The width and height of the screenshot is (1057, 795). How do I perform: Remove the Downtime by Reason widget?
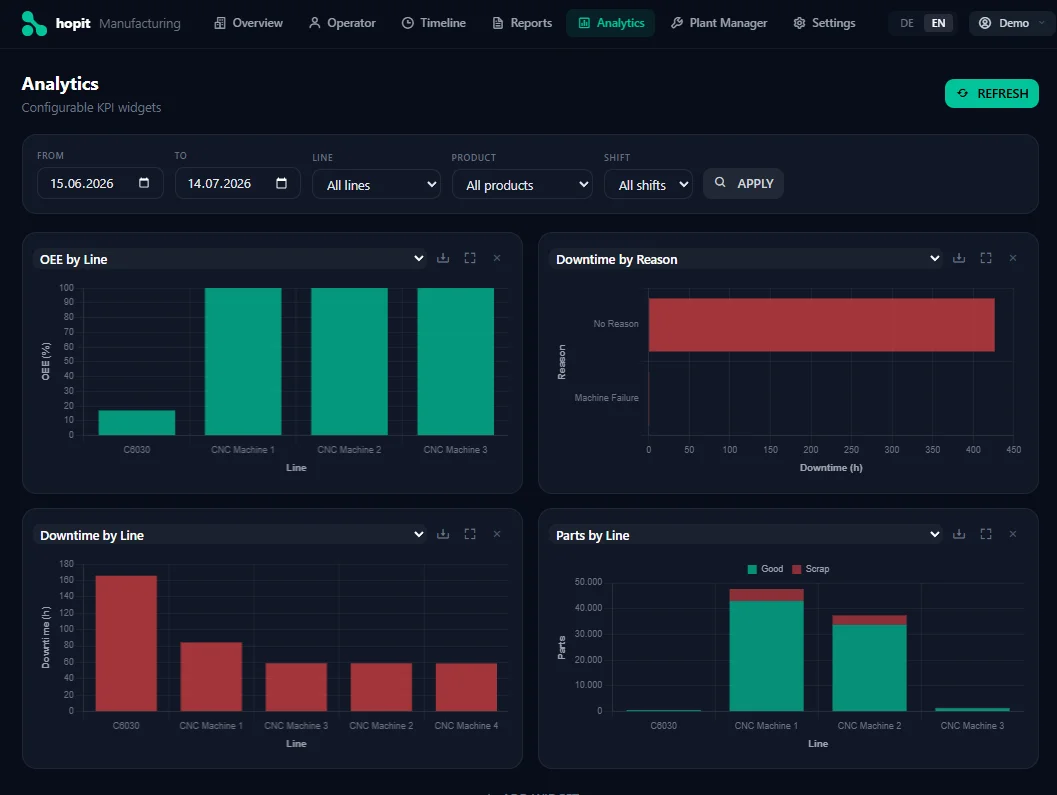(1013, 258)
